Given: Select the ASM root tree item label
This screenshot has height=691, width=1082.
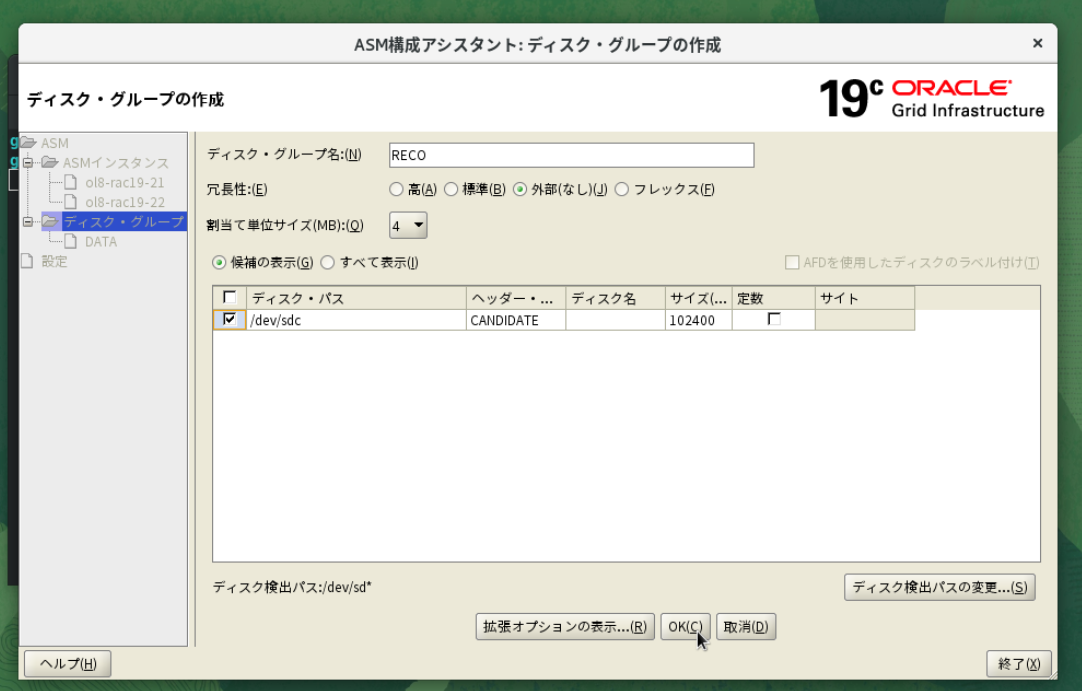Looking at the screenshot, I should pos(55,143).
